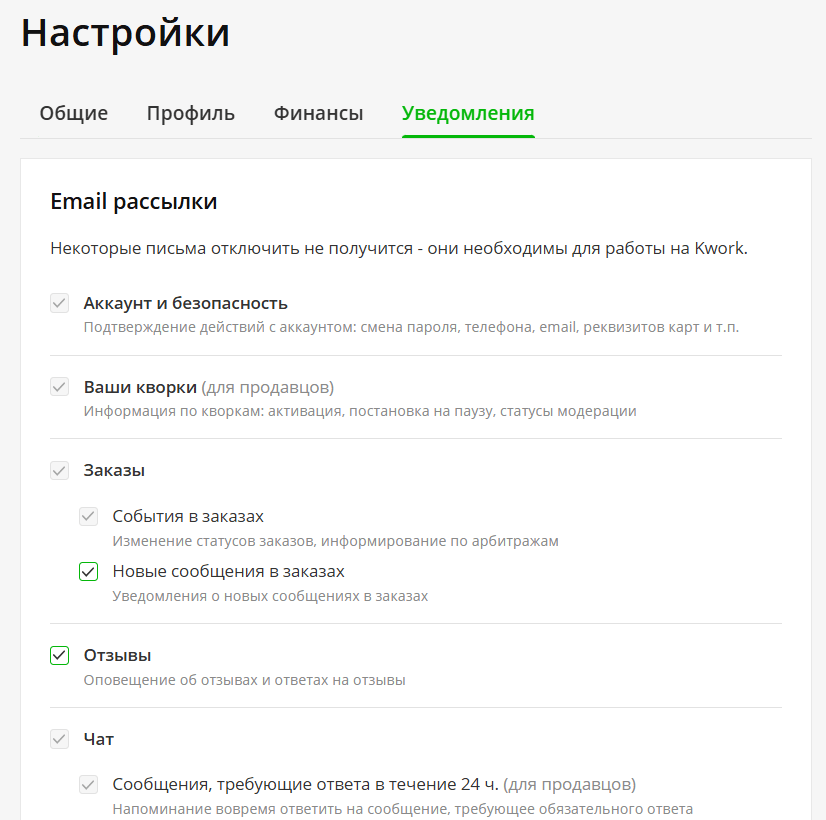Click the Отзывы label text
The width and height of the screenshot is (826, 820).
(117, 655)
